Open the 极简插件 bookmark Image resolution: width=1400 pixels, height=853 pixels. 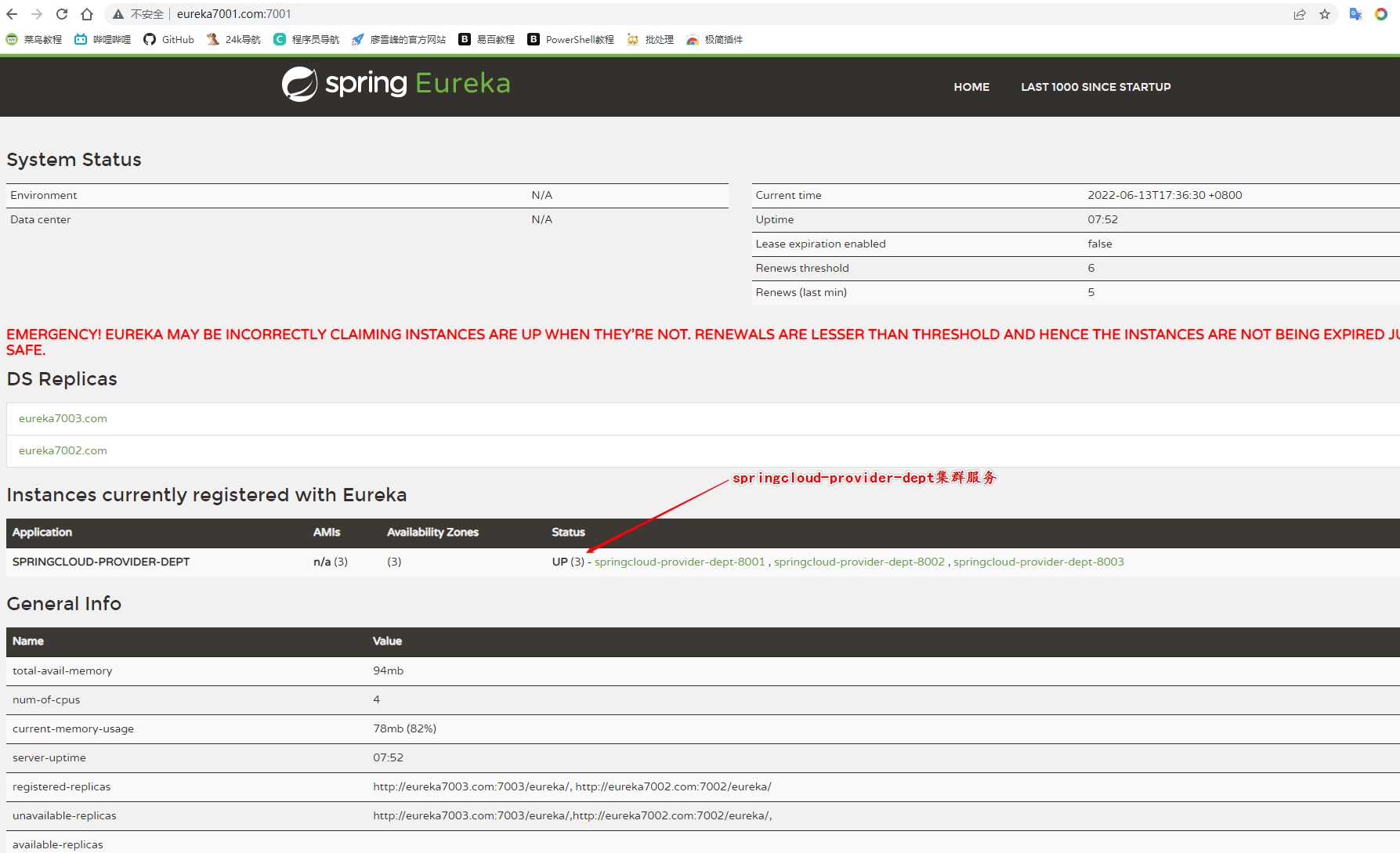point(714,39)
